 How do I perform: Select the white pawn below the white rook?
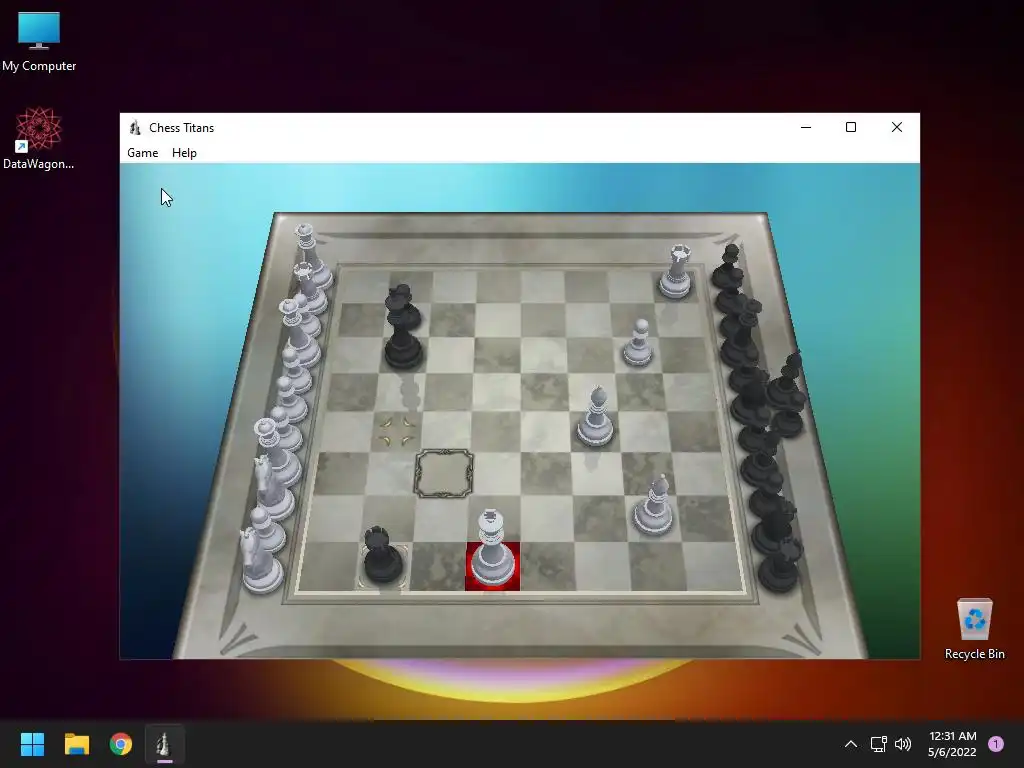click(638, 342)
